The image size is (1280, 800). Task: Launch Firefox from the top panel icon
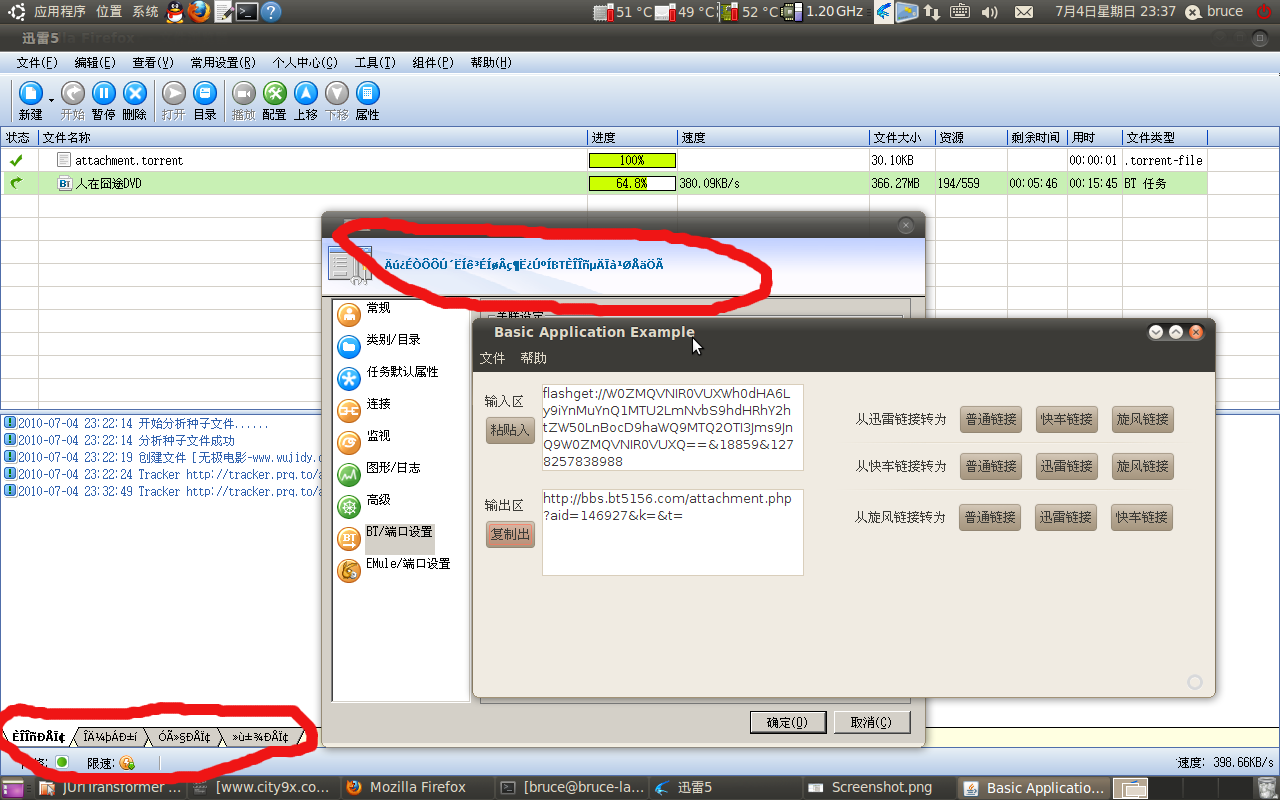click(199, 12)
